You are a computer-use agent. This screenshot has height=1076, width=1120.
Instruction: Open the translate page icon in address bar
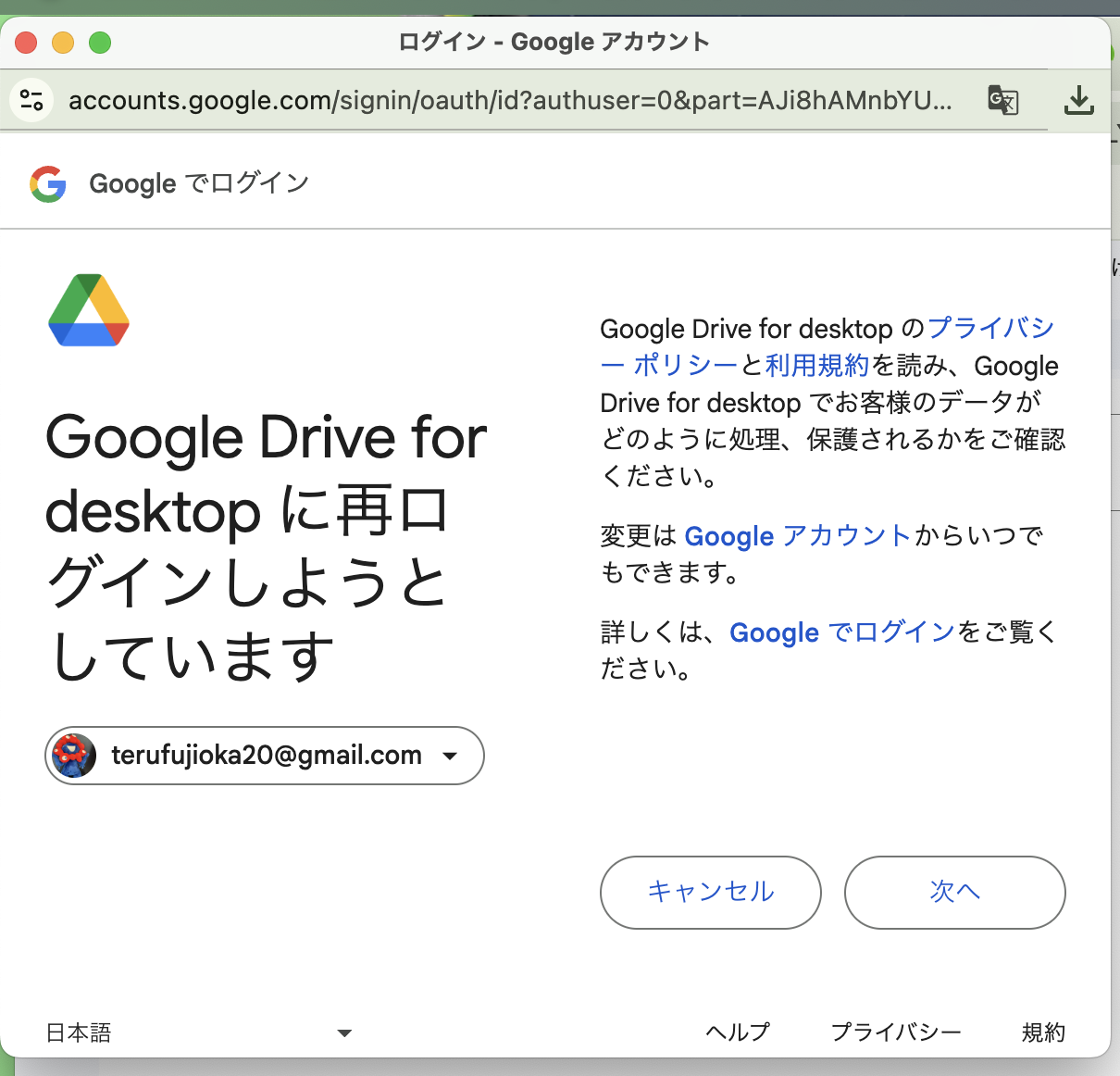click(x=1002, y=100)
